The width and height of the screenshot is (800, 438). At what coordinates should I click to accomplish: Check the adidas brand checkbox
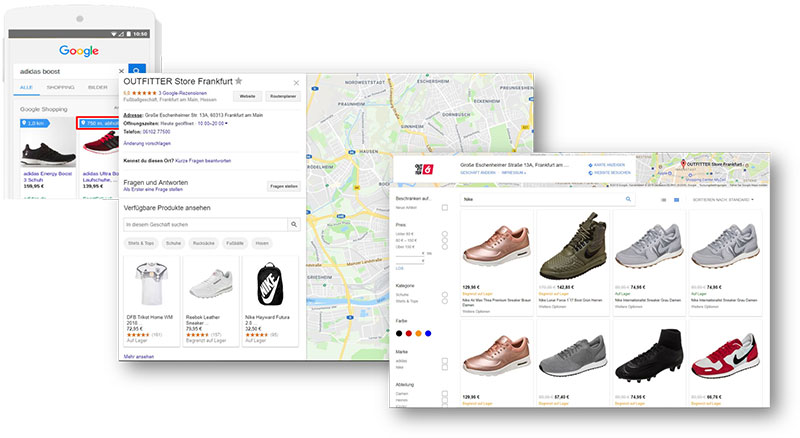[x=445, y=361]
